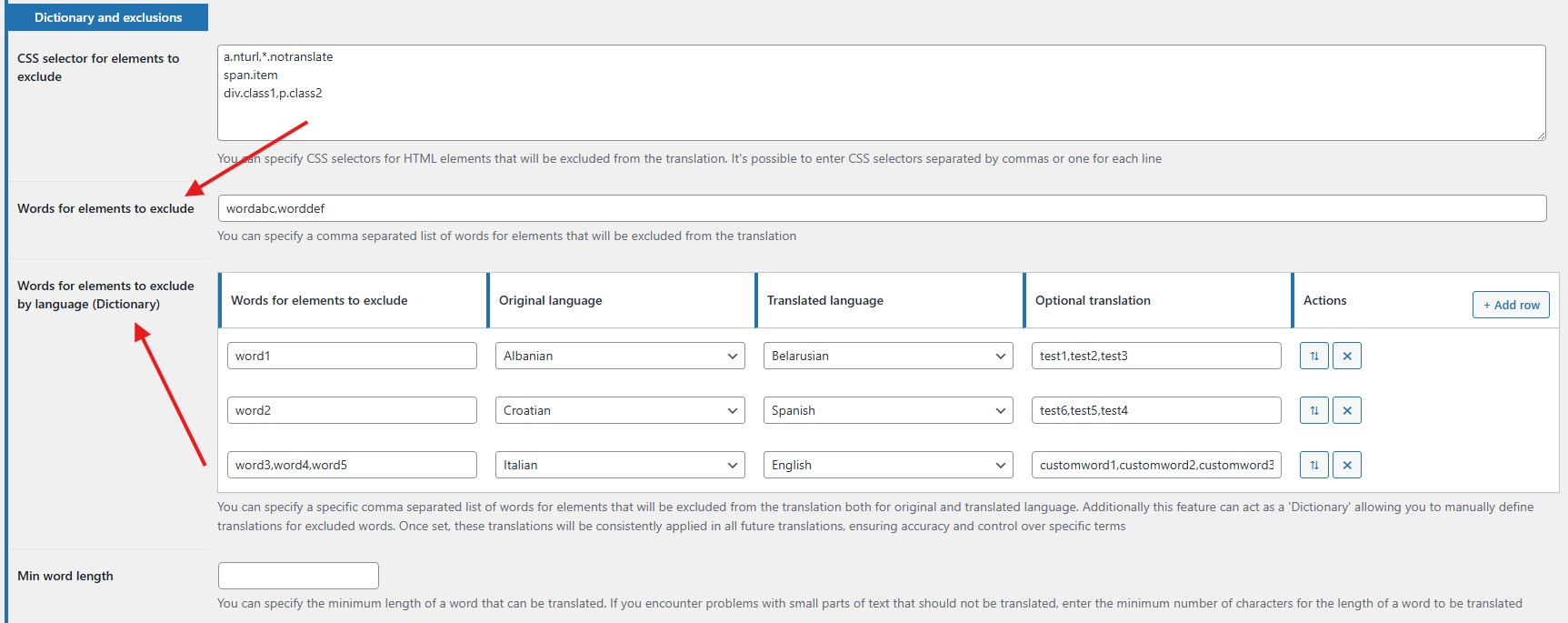Grab the textarea resize handle corner

(x=1541, y=136)
